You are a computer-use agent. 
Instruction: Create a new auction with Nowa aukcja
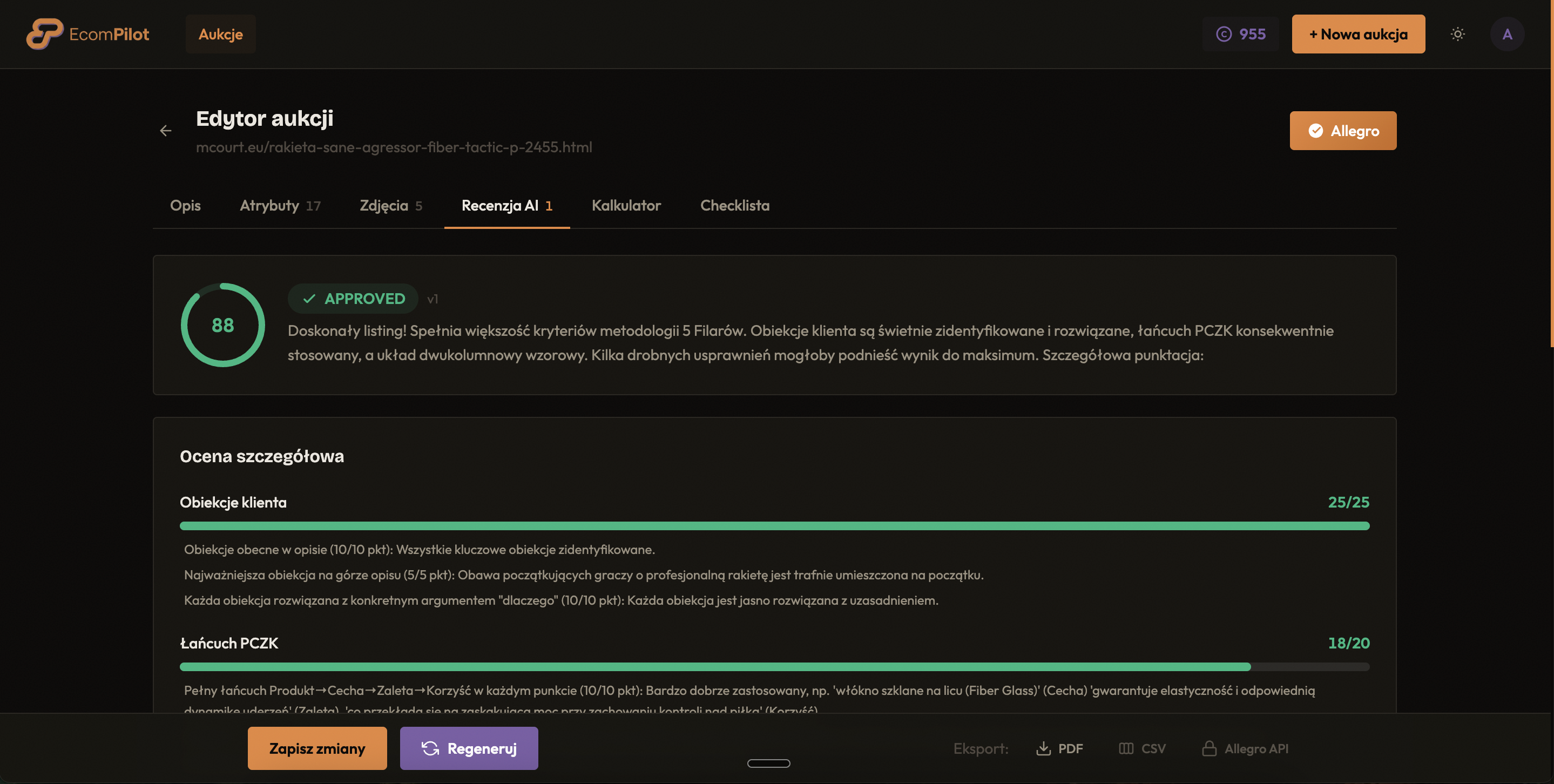pos(1358,34)
